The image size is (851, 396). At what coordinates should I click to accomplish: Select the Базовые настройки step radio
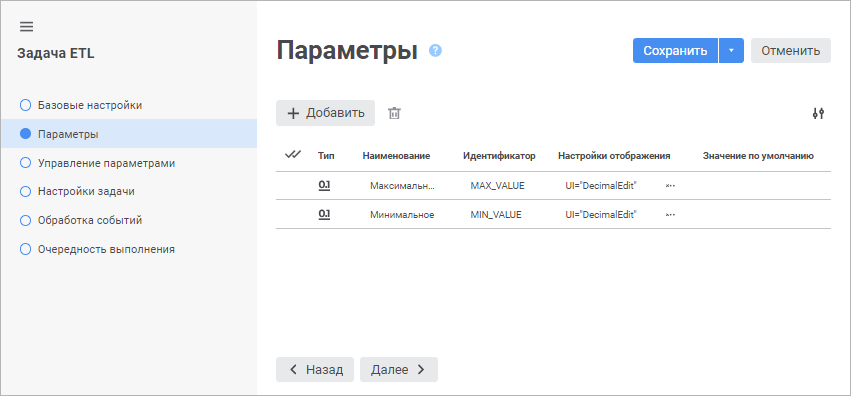click(26, 105)
